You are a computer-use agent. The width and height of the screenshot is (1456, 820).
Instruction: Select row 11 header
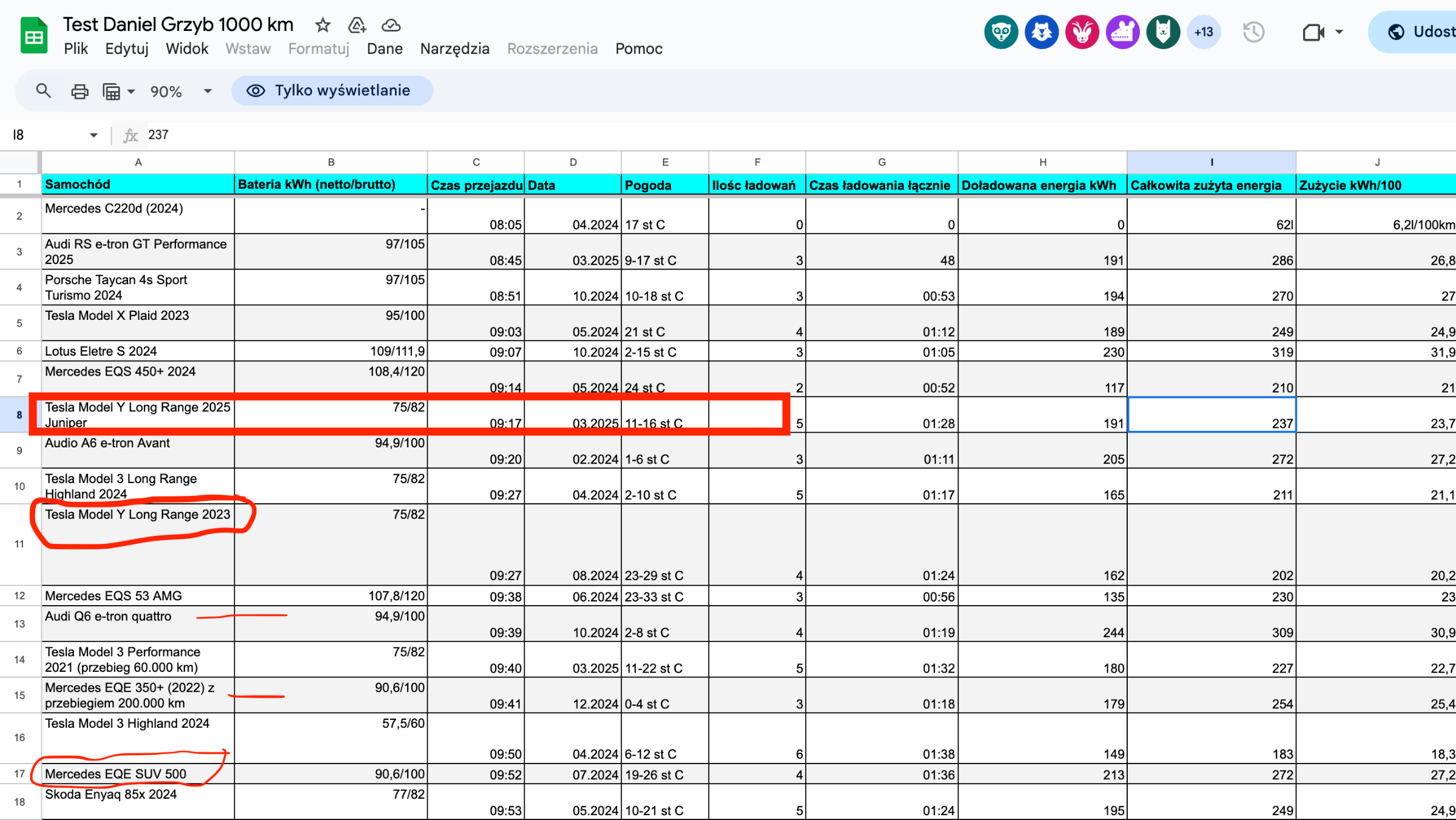pyautogui.click(x=19, y=544)
